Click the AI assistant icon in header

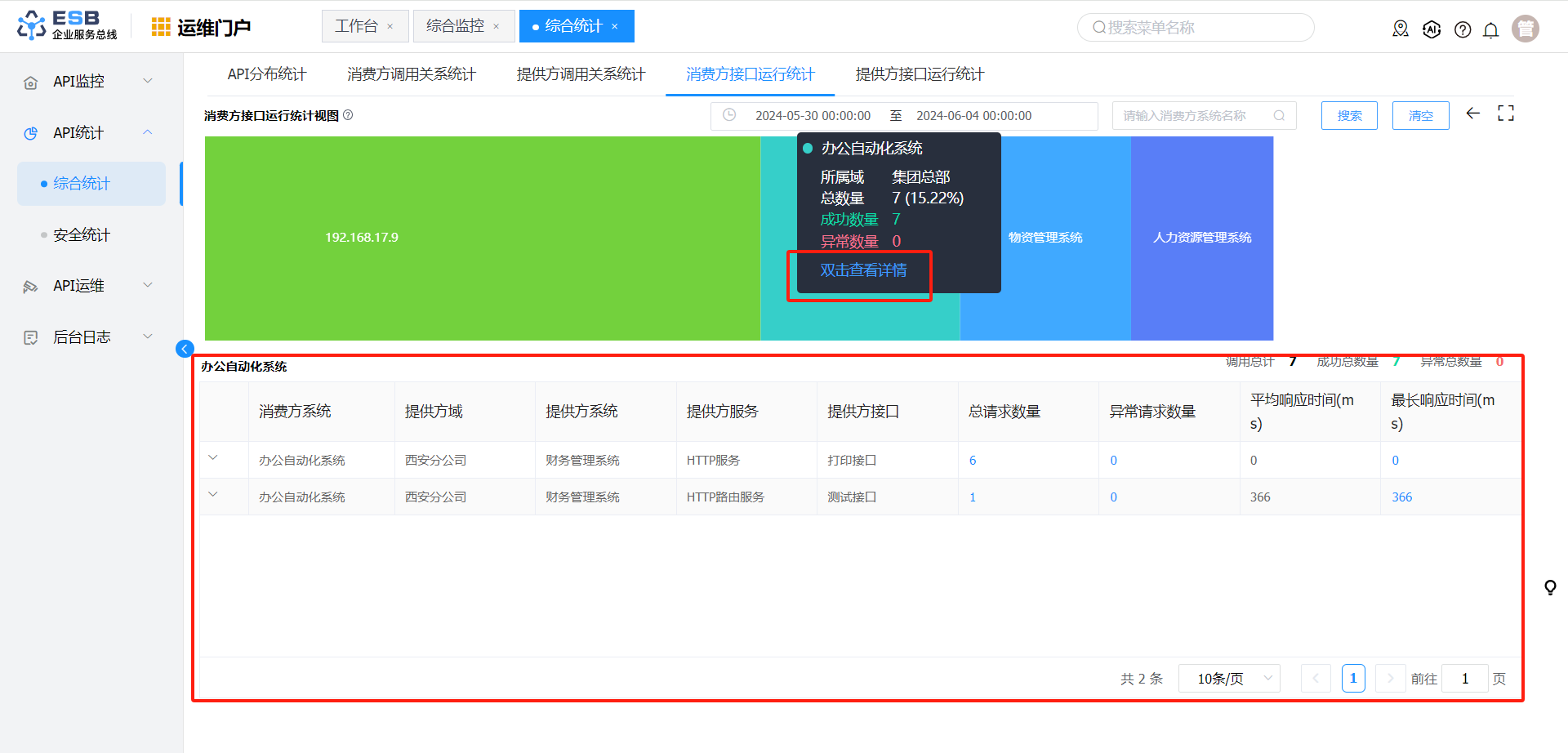tap(1432, 30)
